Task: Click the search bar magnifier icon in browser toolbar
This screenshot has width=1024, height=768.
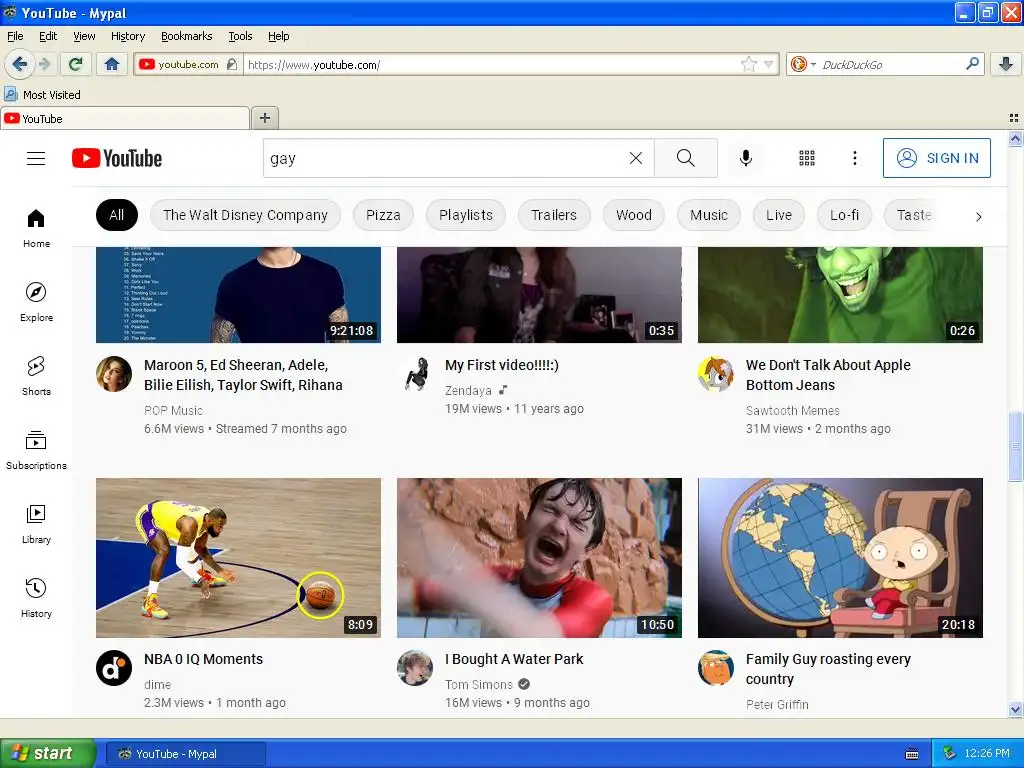Action: [x=972, y=64]
